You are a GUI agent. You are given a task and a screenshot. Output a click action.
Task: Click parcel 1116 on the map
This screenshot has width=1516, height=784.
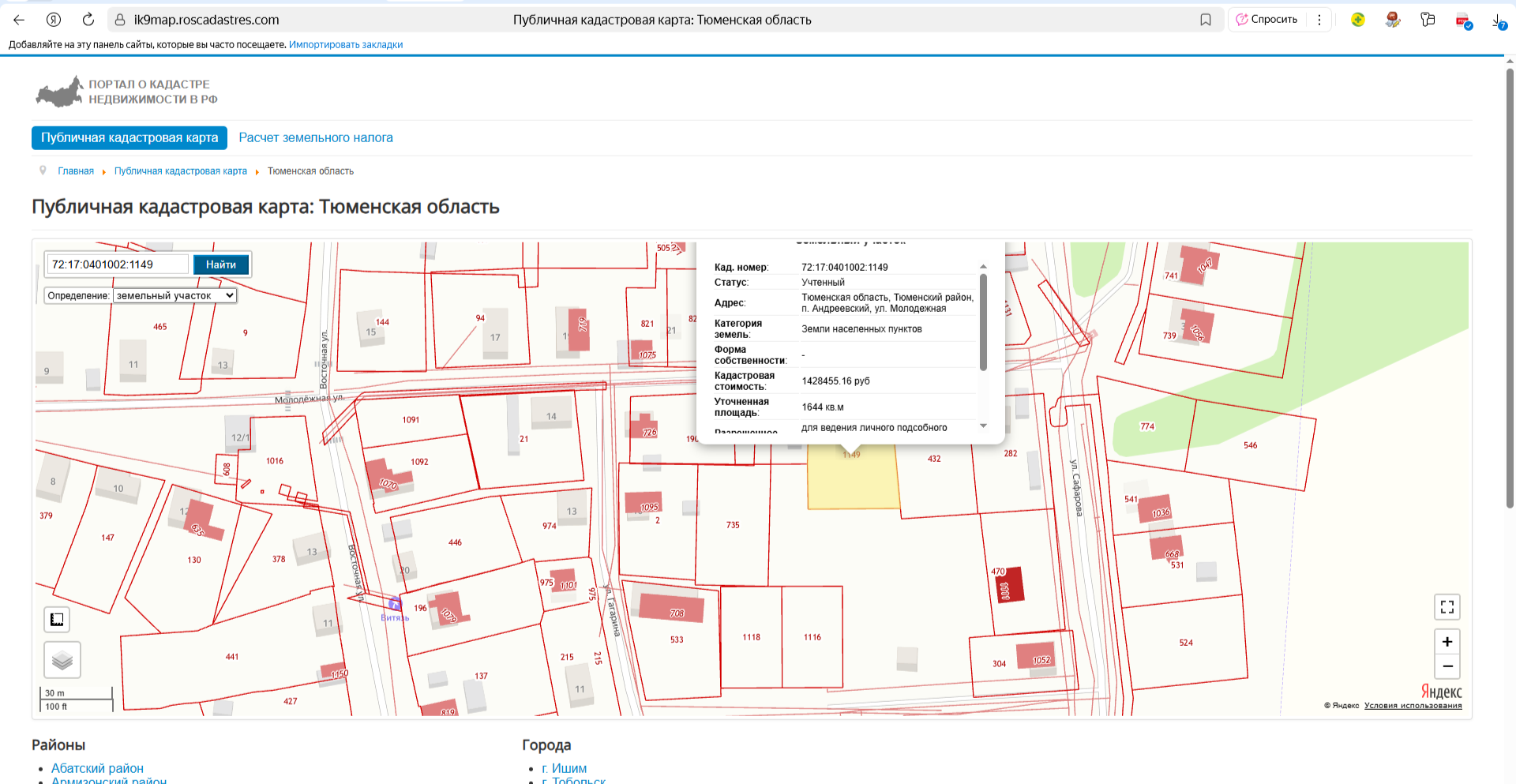tap(812, 637)
